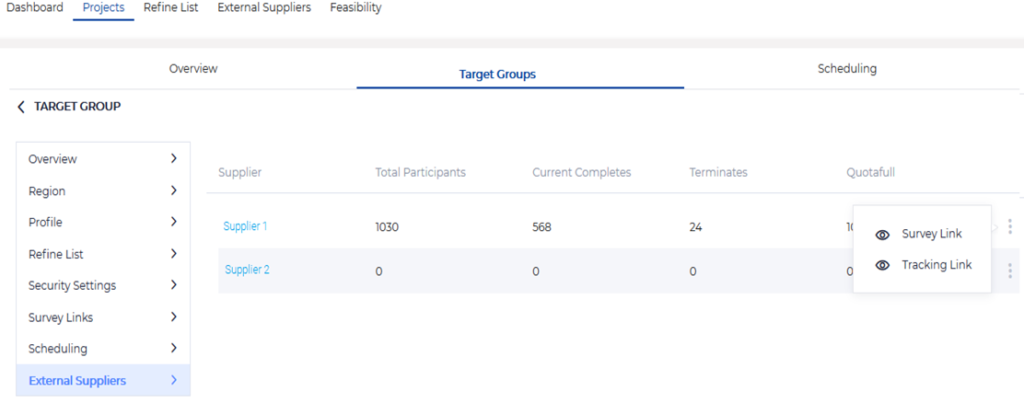This screenshot has width=1024, height=403.
Task: Click chevron beside External Suppliers sidebar item
Action: pyautogui.click(x=173, y=380)
